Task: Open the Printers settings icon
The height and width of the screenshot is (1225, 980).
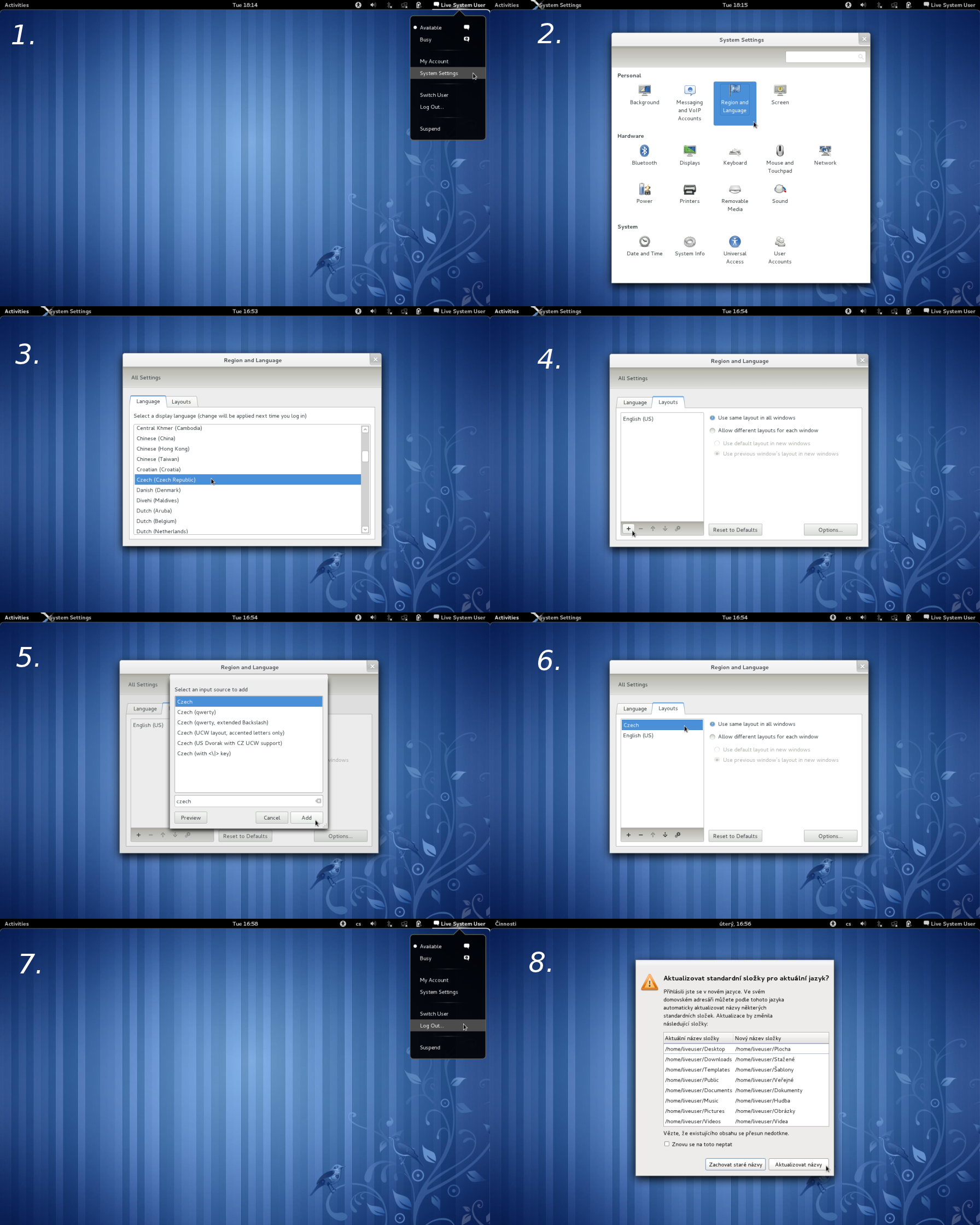Action: [x=689, y=190]
